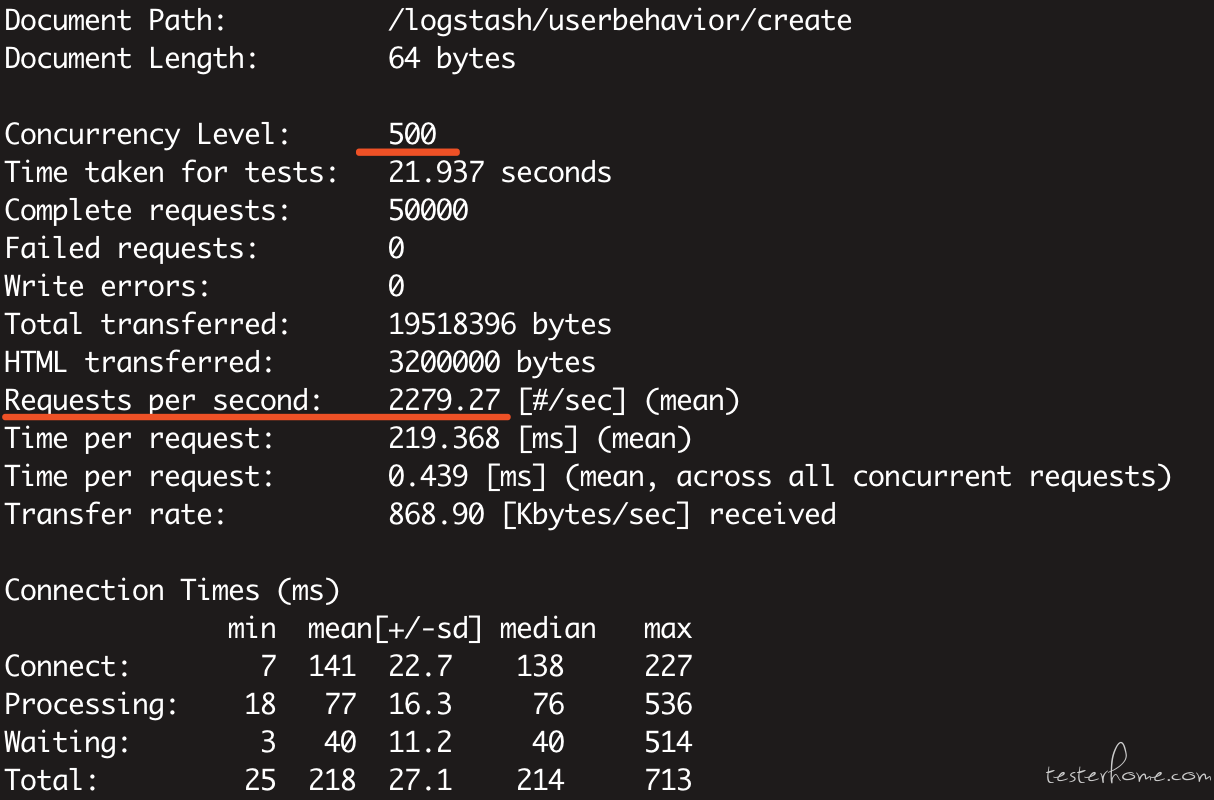Click the Processing row max value 536
Image resolution: width=1214 pixels, height=800 pixels.
(x=668, y=705)
